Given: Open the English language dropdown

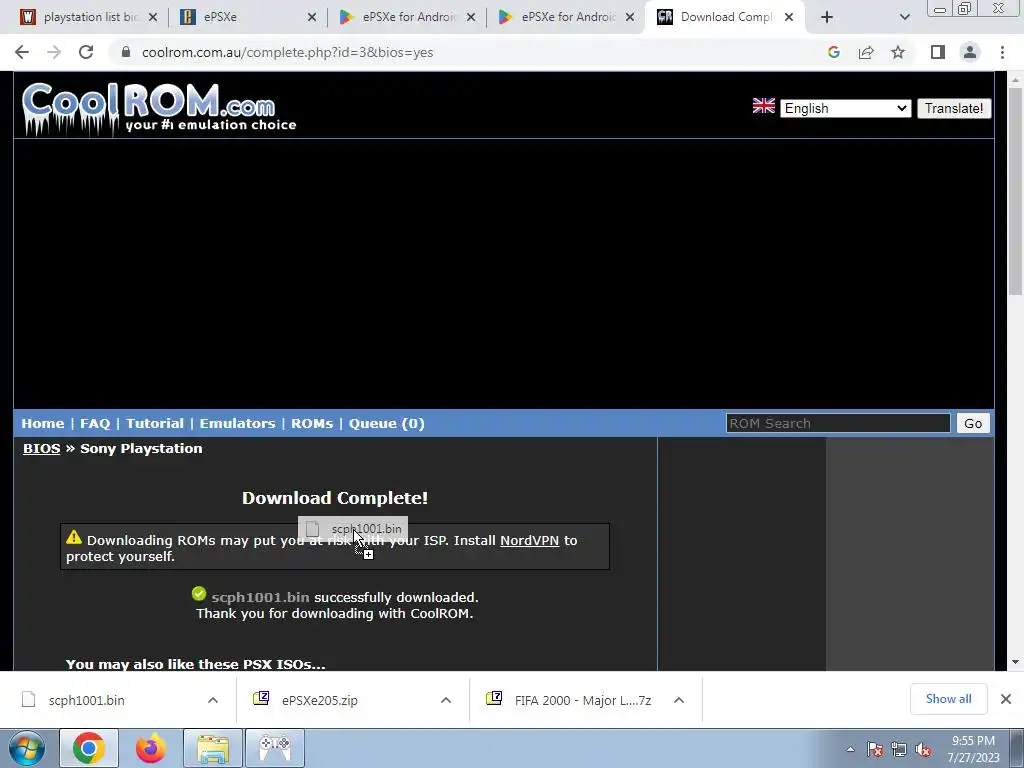Looking at the screenshot, I should [x=846, y=108].
